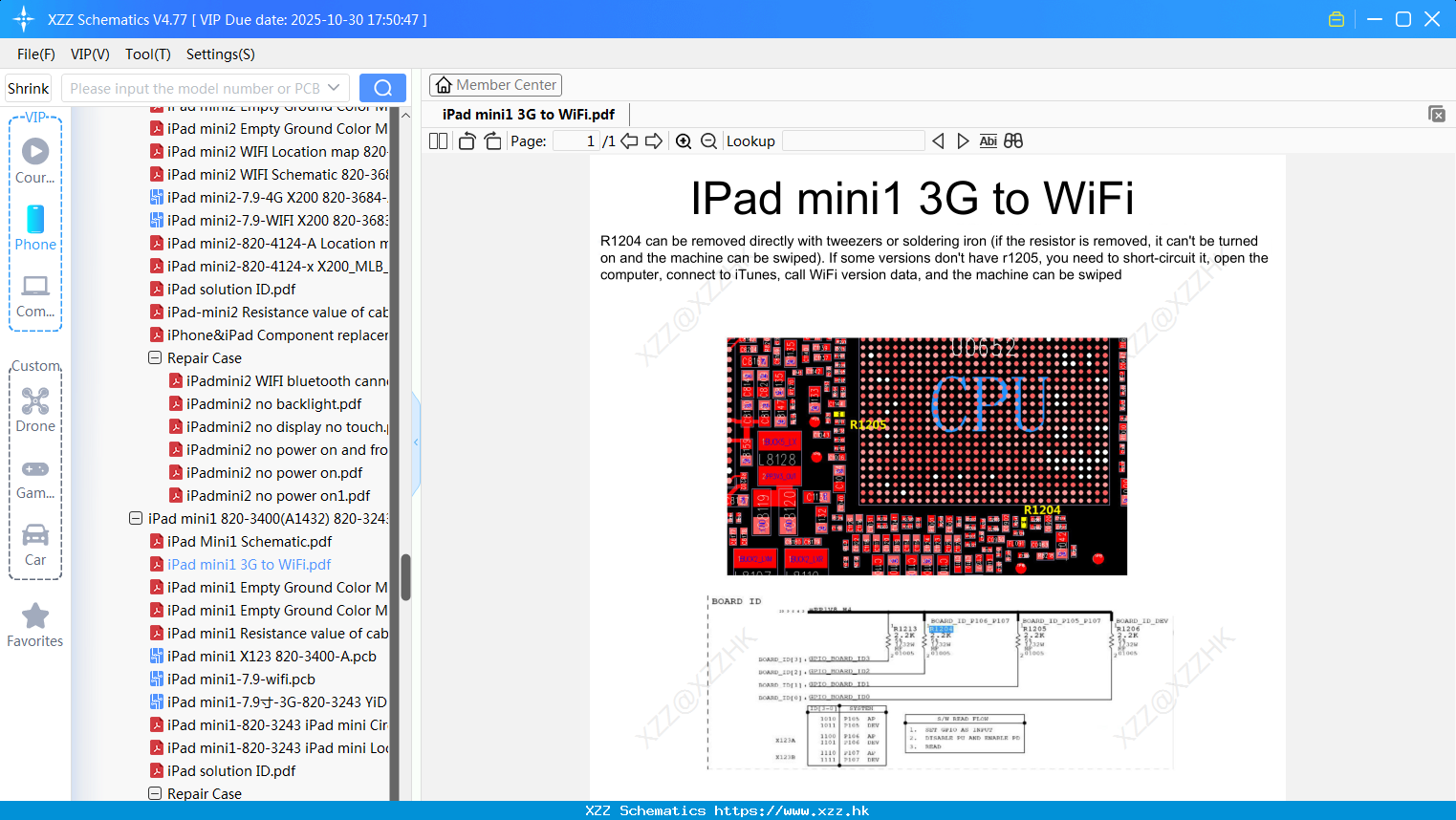Viewport: 1456px width, 820px height.
Task: Open iPadmini2 no display no touch file
Action: point(278,427)
